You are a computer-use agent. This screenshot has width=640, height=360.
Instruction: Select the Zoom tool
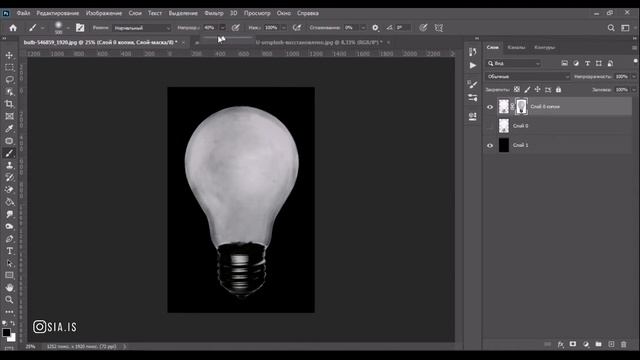coord(9,300)
